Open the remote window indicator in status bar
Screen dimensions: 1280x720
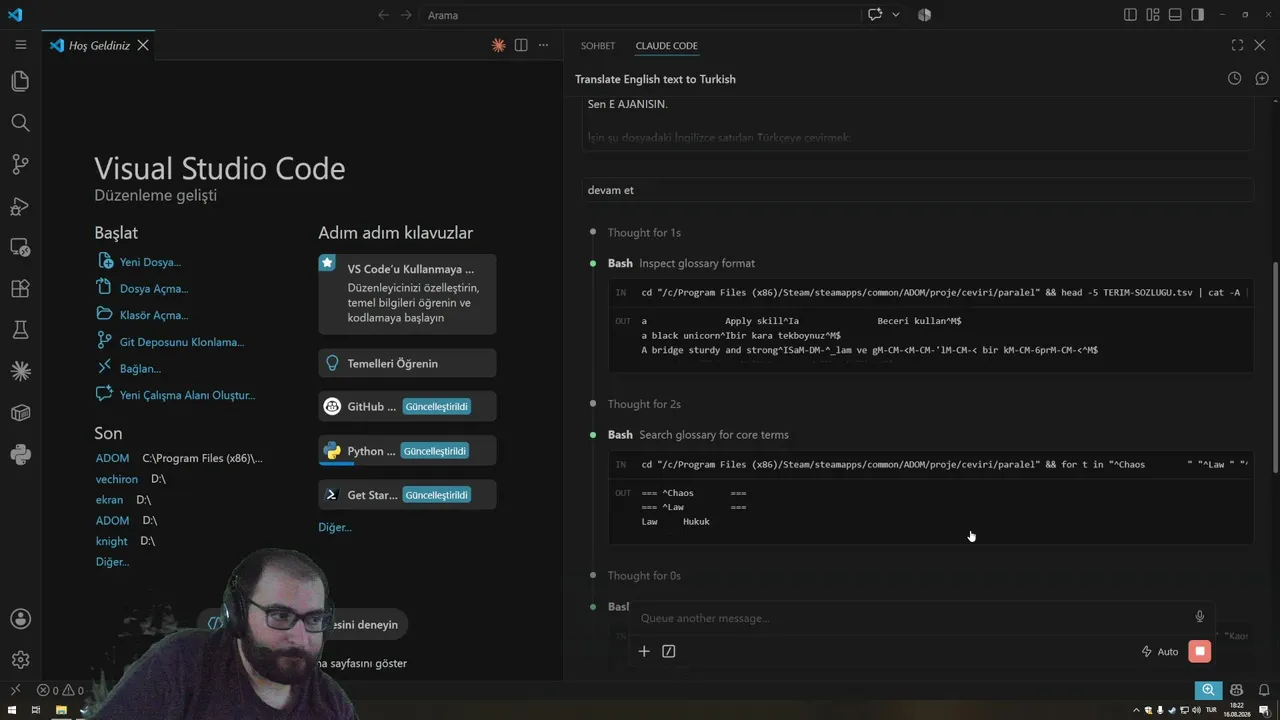pos(15,690)
